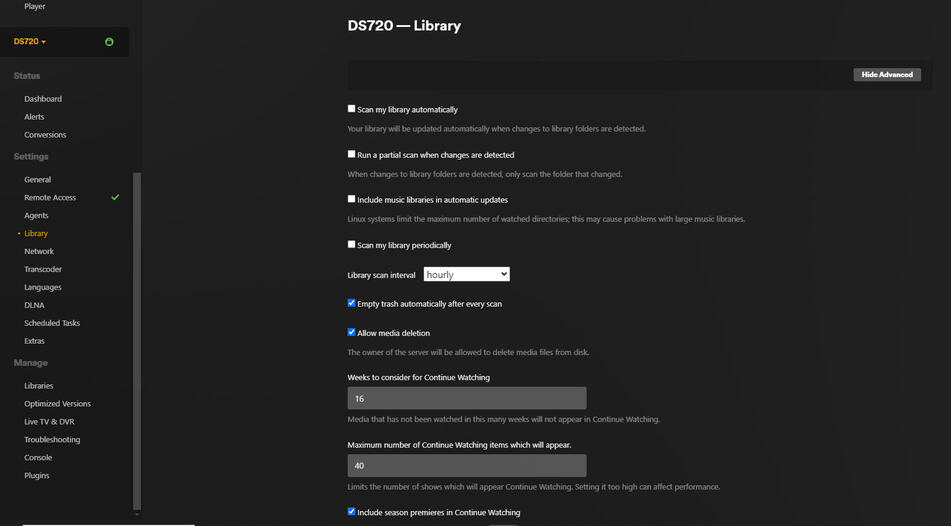Go to Optimized Versions
951x526 pixels.
click(x=58, y=403)
